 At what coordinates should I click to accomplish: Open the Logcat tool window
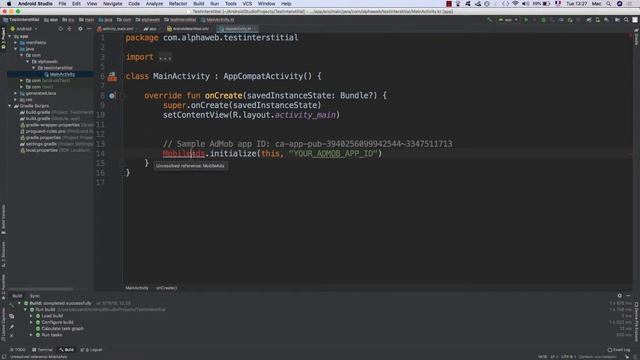[91, 350]
